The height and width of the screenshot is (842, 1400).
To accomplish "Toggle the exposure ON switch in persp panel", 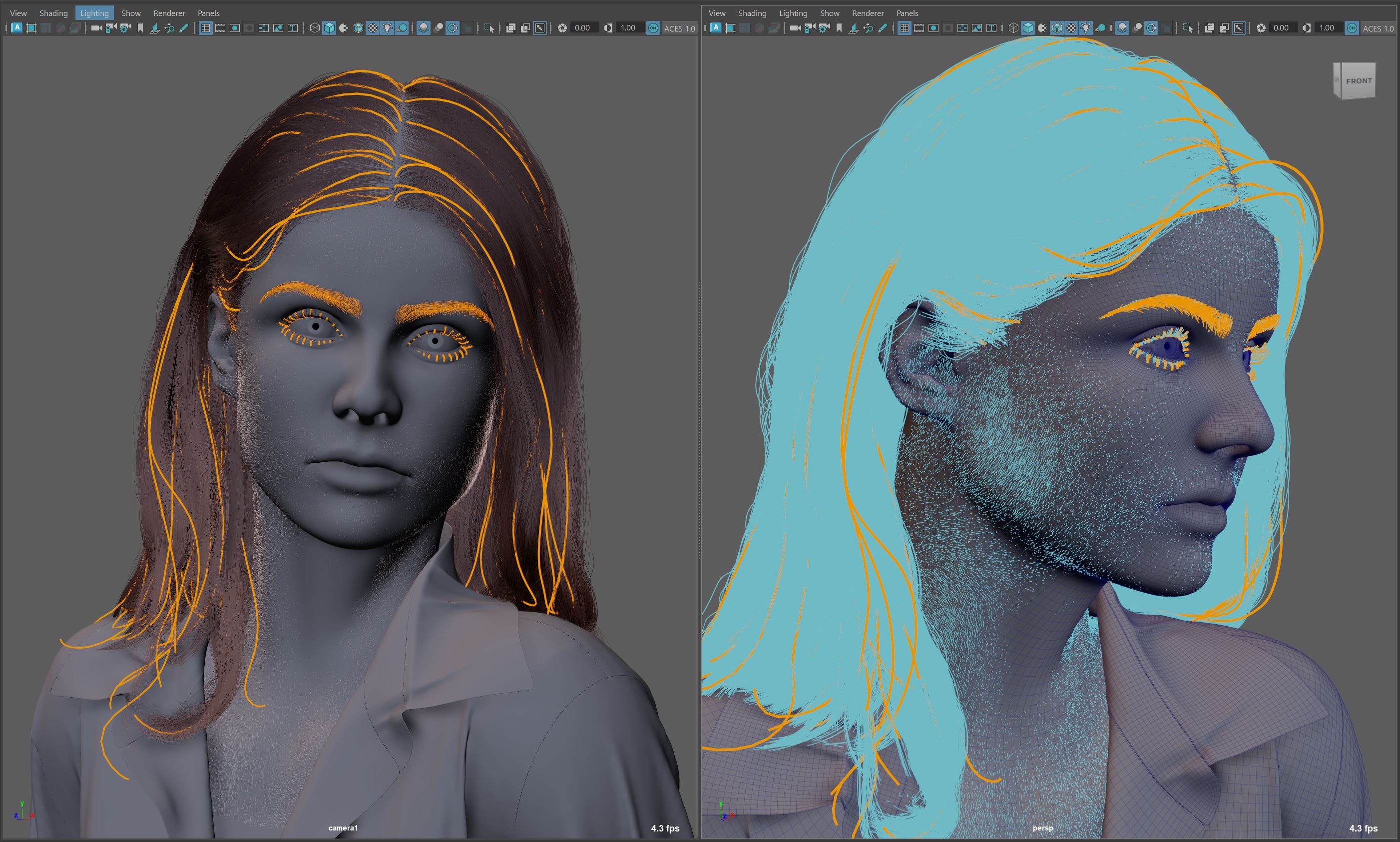I will pyautogui.click(x=1353, y=27).
